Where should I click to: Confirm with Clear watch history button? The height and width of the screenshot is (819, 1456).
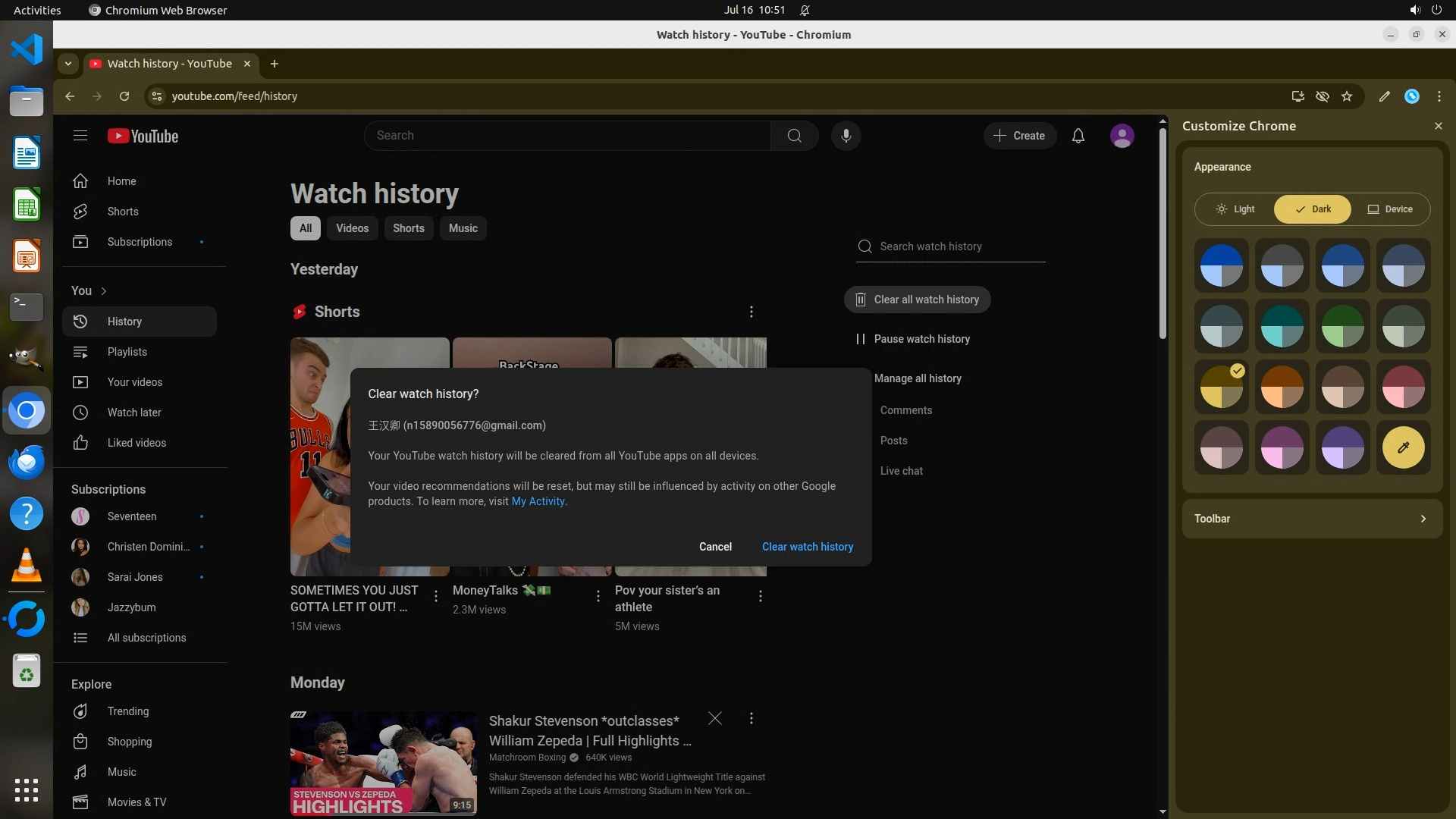pyautogui.click(x=807, y=547)
